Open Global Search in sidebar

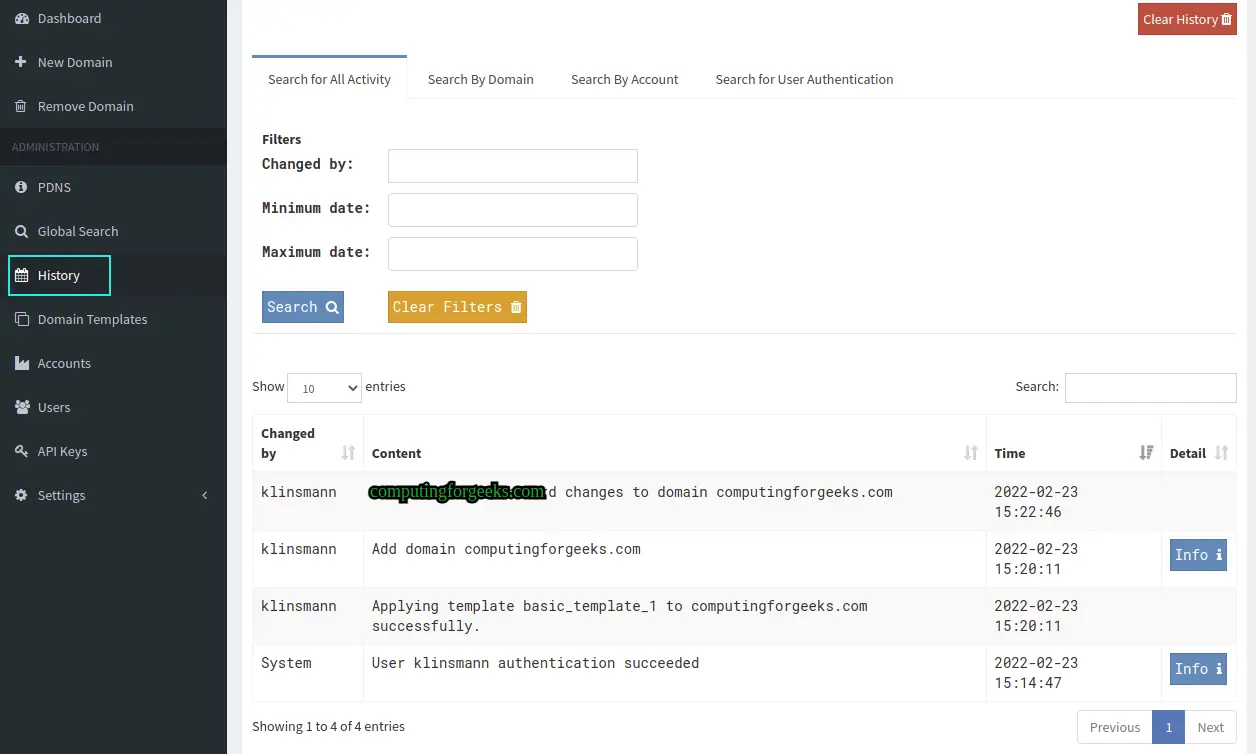(x=77, y=231)
